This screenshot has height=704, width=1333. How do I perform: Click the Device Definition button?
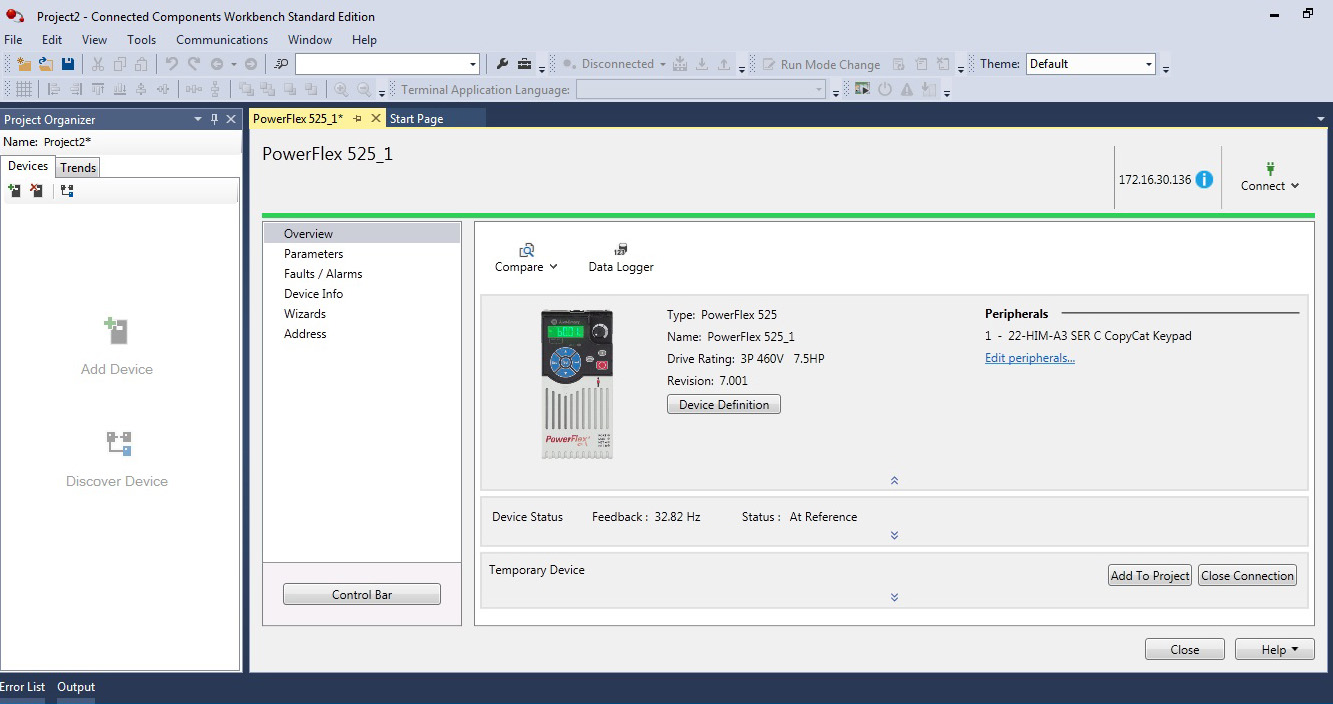(724, 404)
